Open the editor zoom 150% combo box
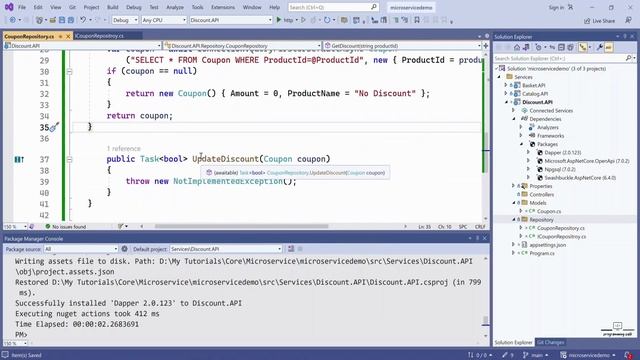 coord(15,227)
